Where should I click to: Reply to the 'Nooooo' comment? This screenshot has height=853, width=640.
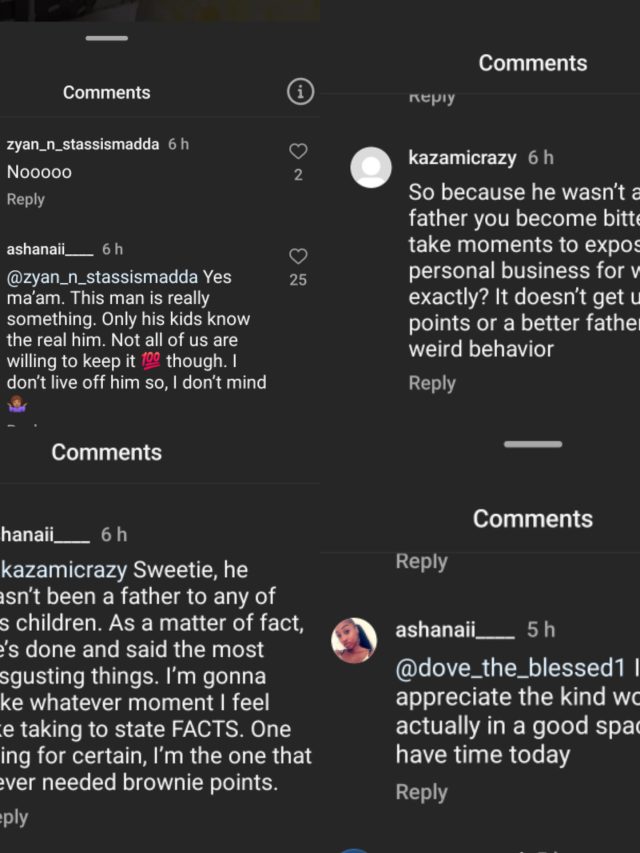pos(26,199)
